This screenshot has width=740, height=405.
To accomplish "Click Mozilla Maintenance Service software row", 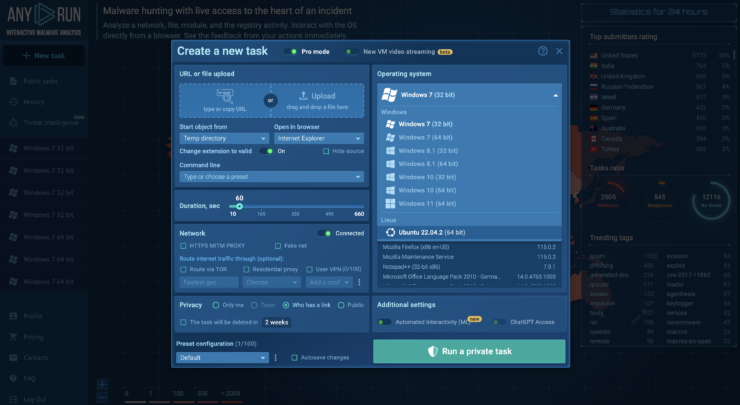I will pos(469,257).
